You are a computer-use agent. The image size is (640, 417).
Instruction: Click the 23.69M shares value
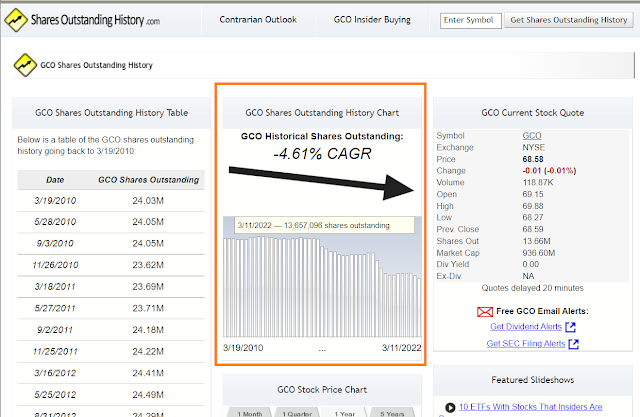pos(148,287)
